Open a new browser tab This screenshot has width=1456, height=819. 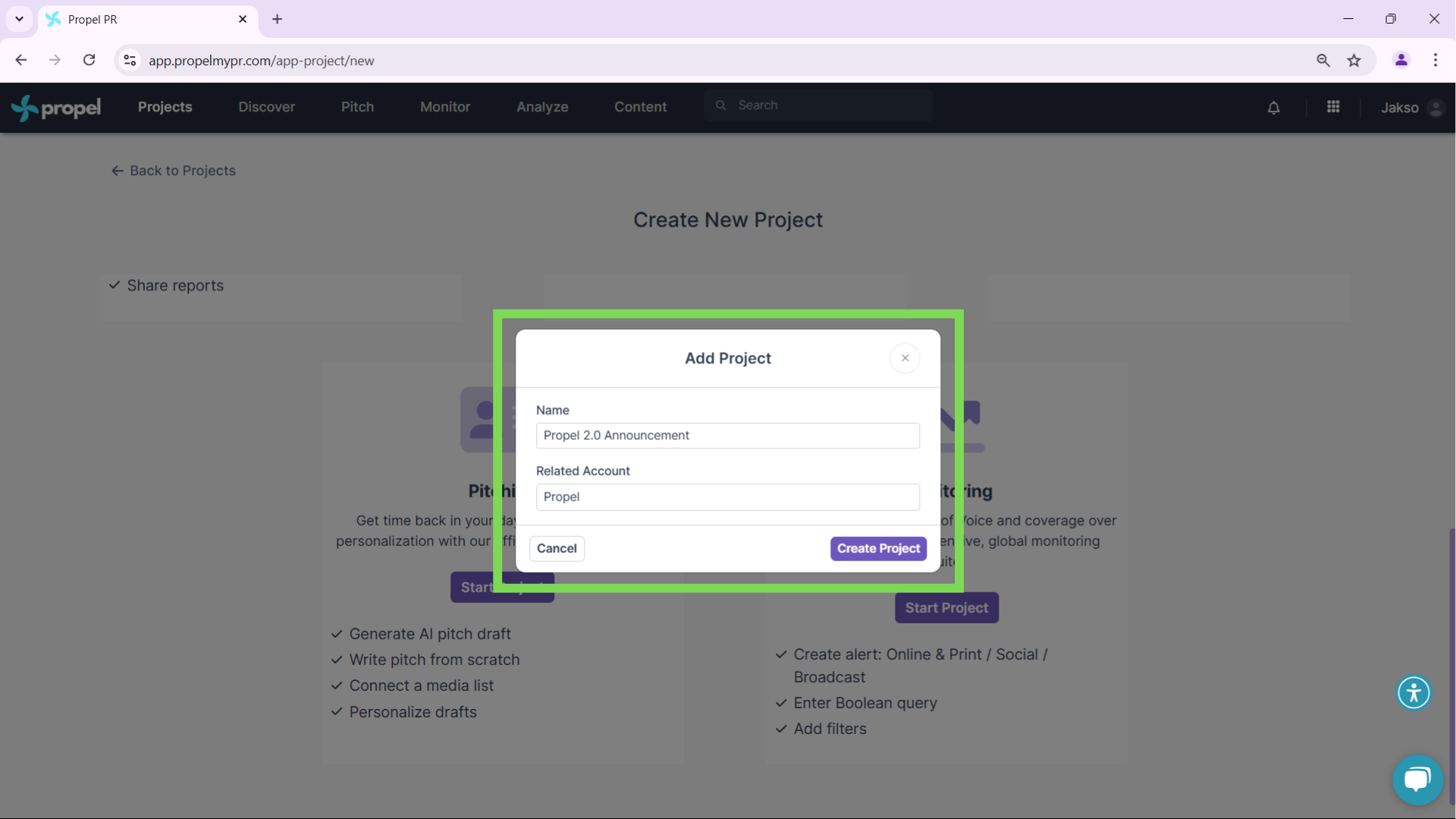277,19
